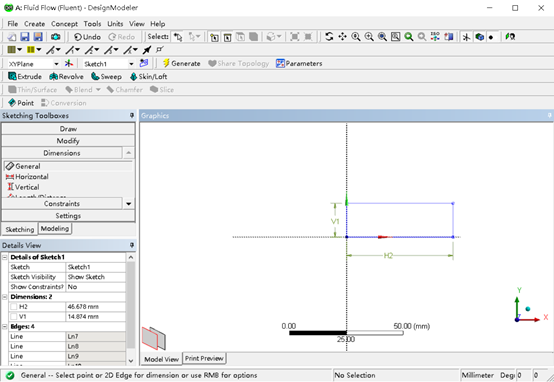Collapse the Details of Sketch1 section
Screen dimensions: 554x382
[x=5, y=257]
